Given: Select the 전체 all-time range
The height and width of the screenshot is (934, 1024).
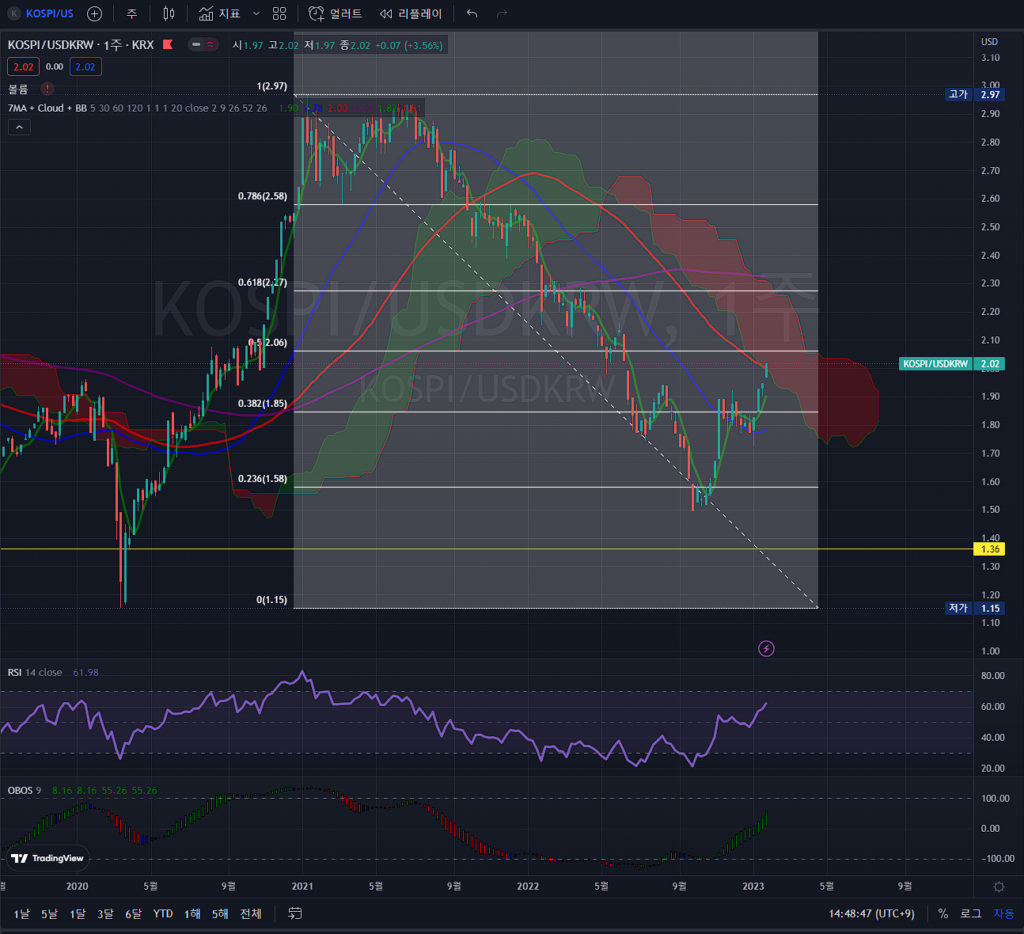Looking at the screenshot, I should coord(251,913).
